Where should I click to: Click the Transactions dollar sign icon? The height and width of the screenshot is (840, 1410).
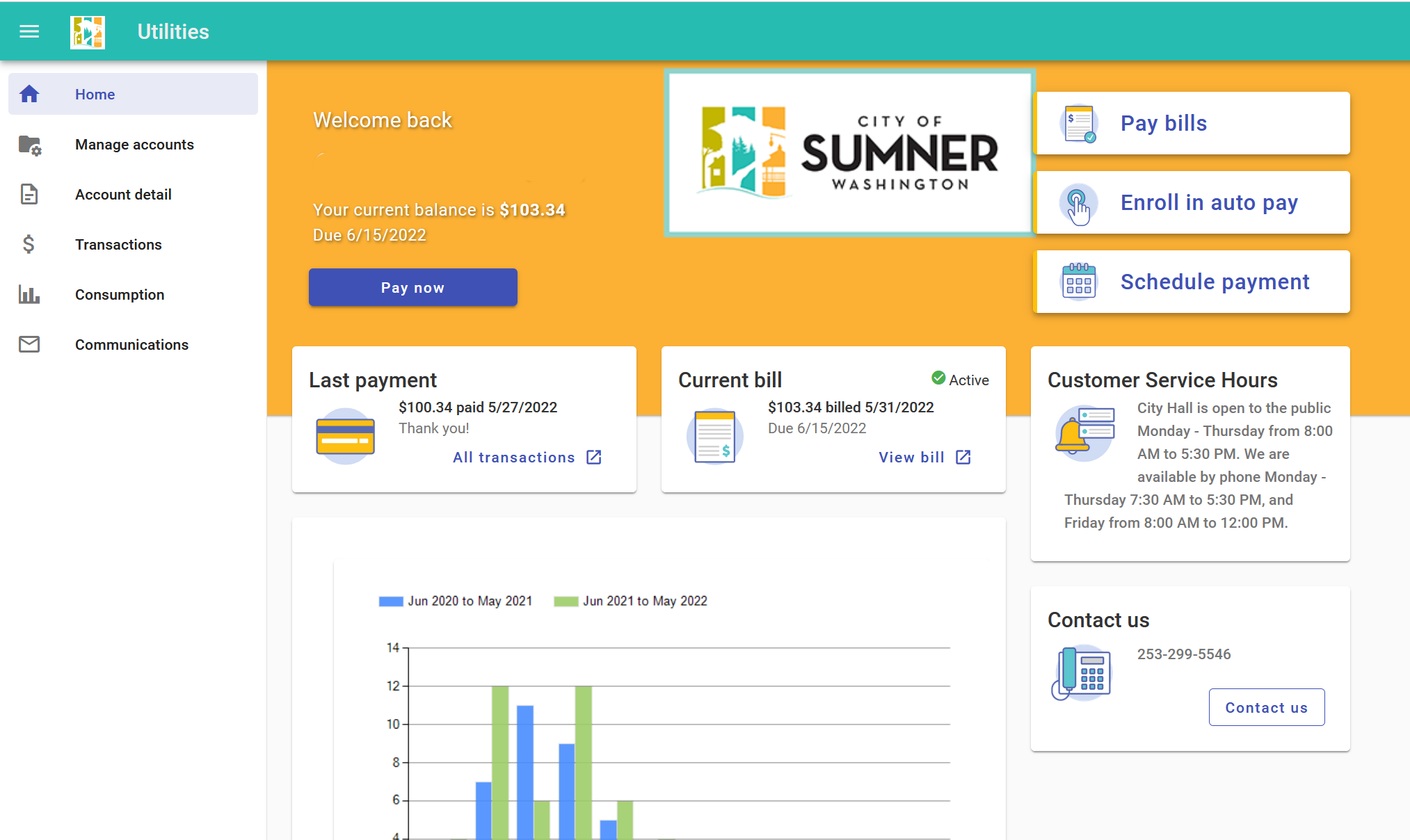[x=29, y=245]
